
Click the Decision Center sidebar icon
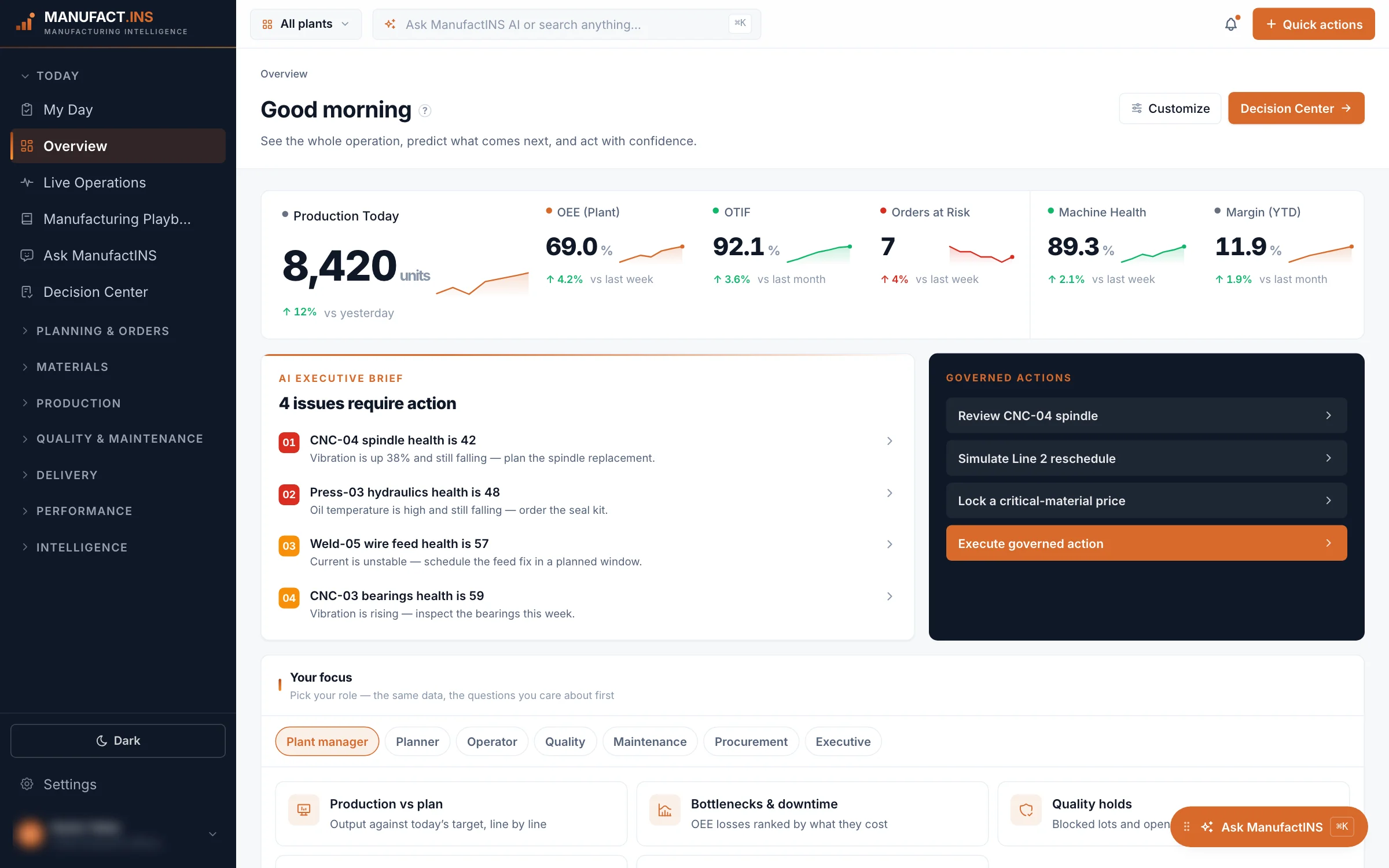click(x=27, y=292)
